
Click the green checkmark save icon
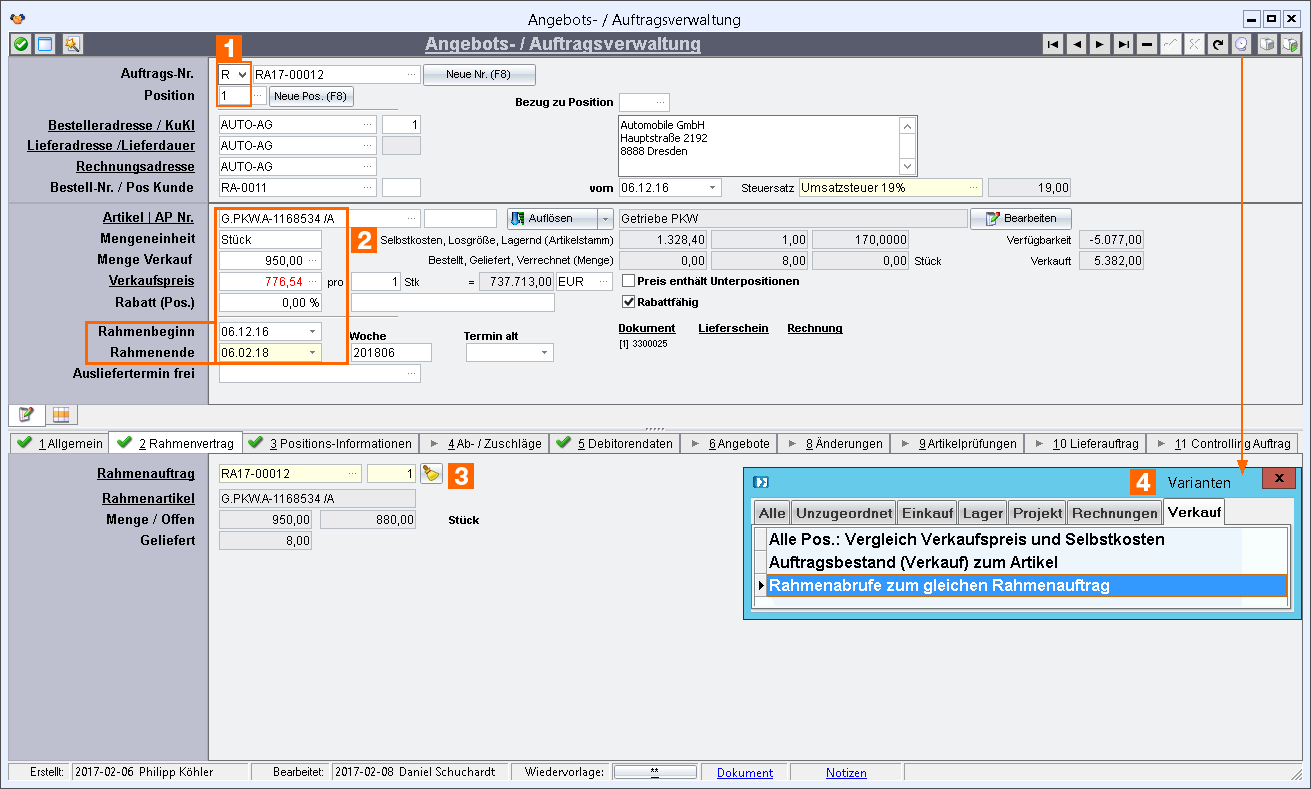[x=20, y=44]
